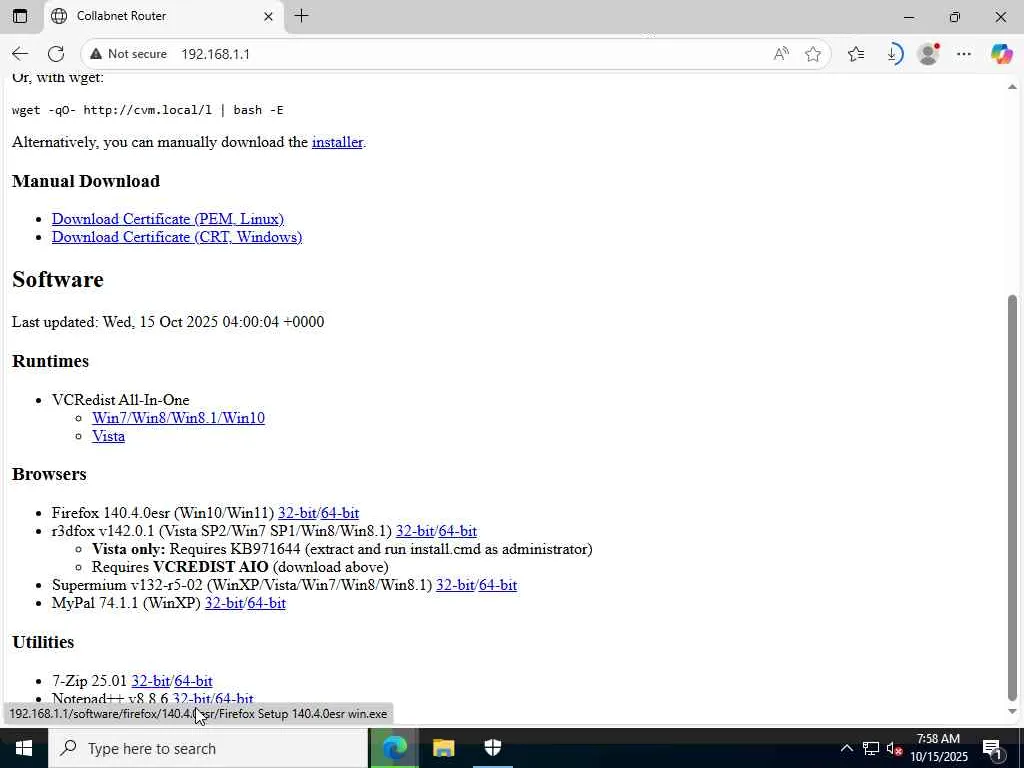
Task: Refresh the current page
Action: click(x=56, y=54)
